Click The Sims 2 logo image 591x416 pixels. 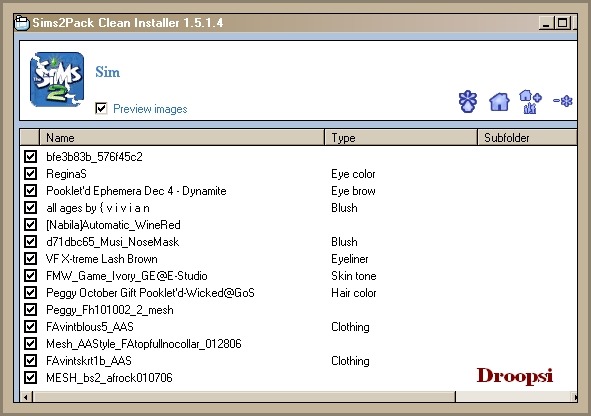tap(57, 80)
